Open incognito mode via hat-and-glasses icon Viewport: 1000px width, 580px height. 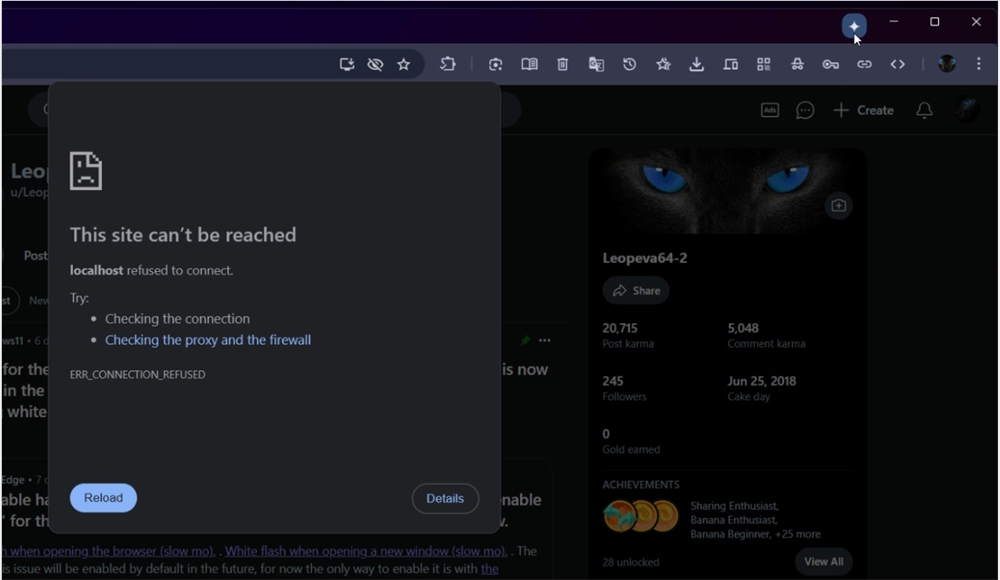coord(797,64)
